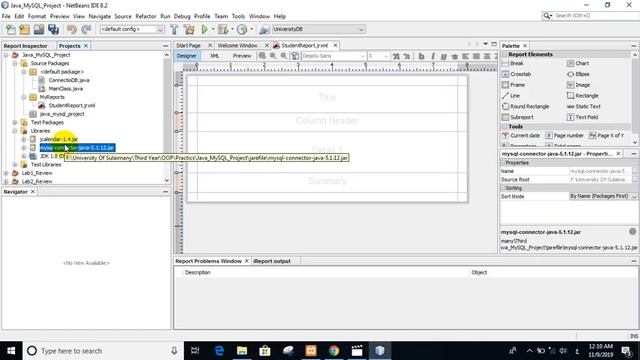Expand the Lab1_Review project node
The height and width of the screenshot is (360, 640).
point(6,173)
